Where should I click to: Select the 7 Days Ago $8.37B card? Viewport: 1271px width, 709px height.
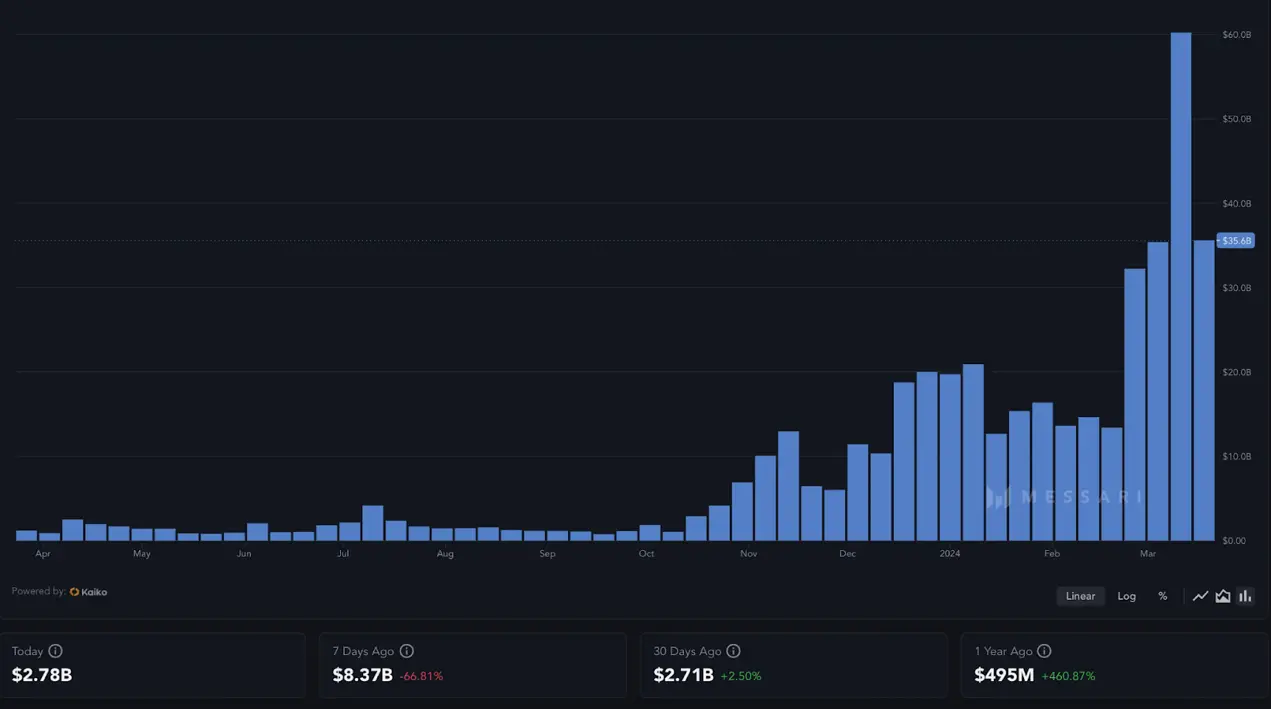click(x=472, y=664)
